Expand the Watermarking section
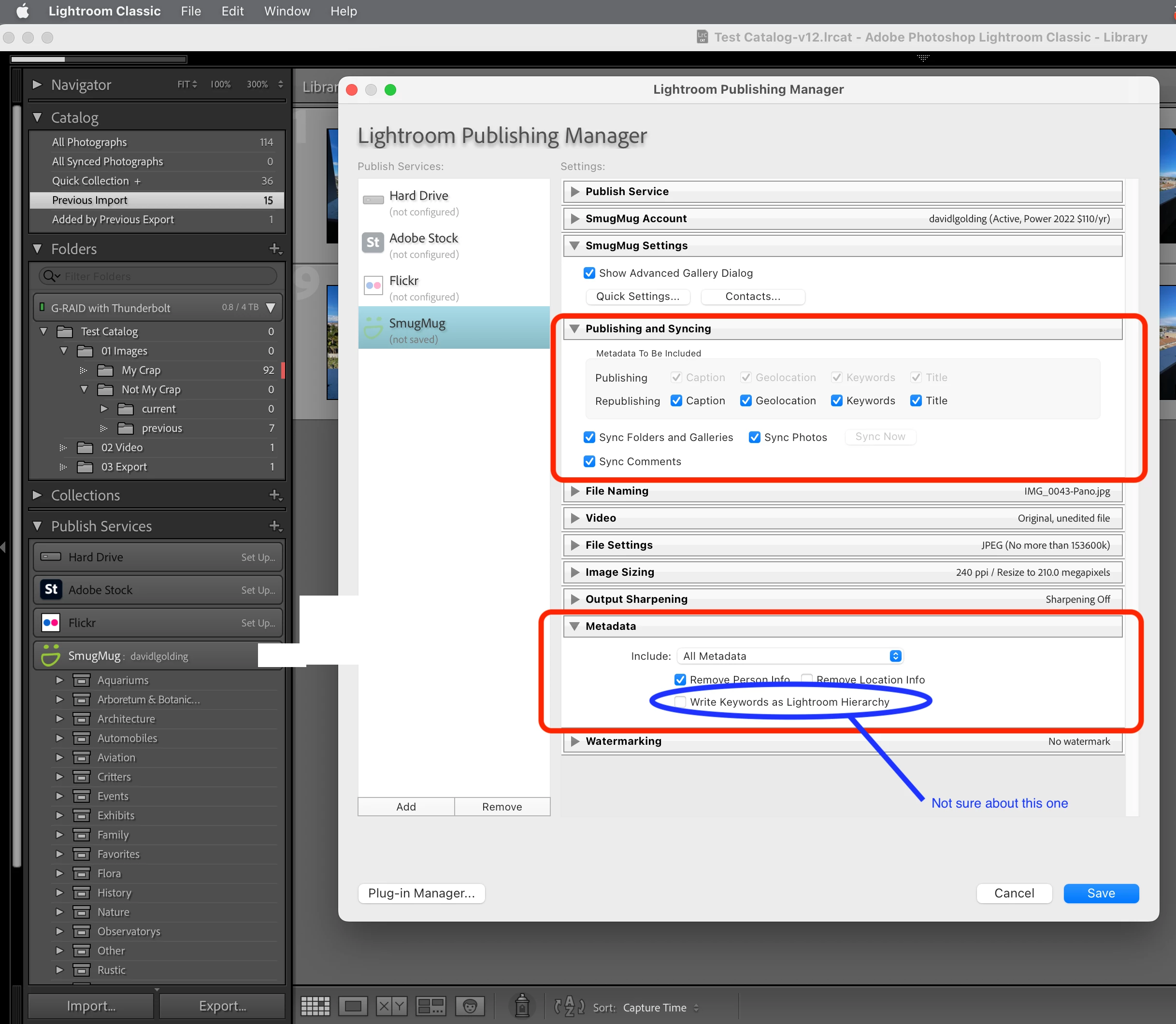Image resolution: width=1176 pixels, height=1024 pixels. coord(575,741)
